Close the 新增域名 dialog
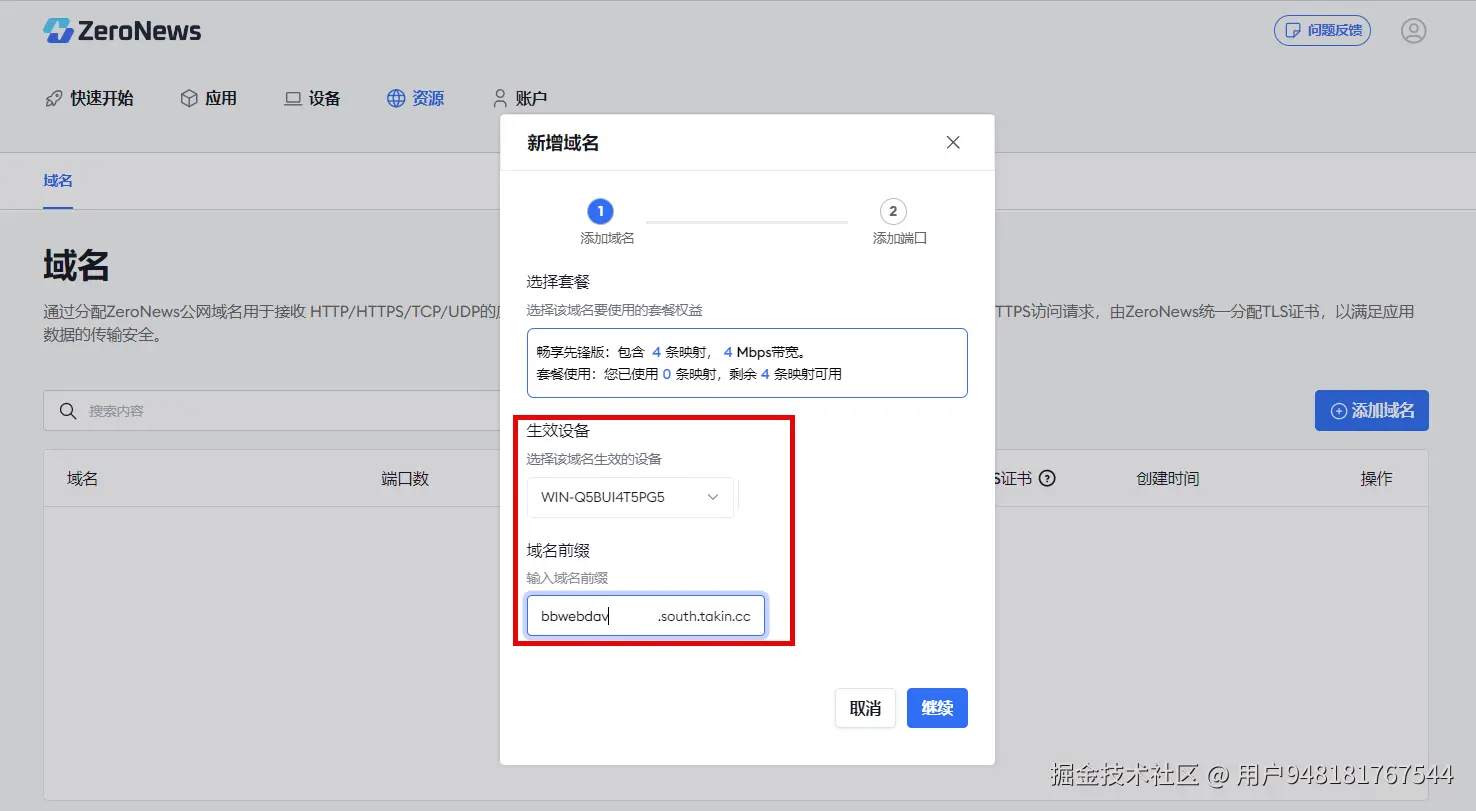The height and width of the screenshot is (811, 1476). 953,143
